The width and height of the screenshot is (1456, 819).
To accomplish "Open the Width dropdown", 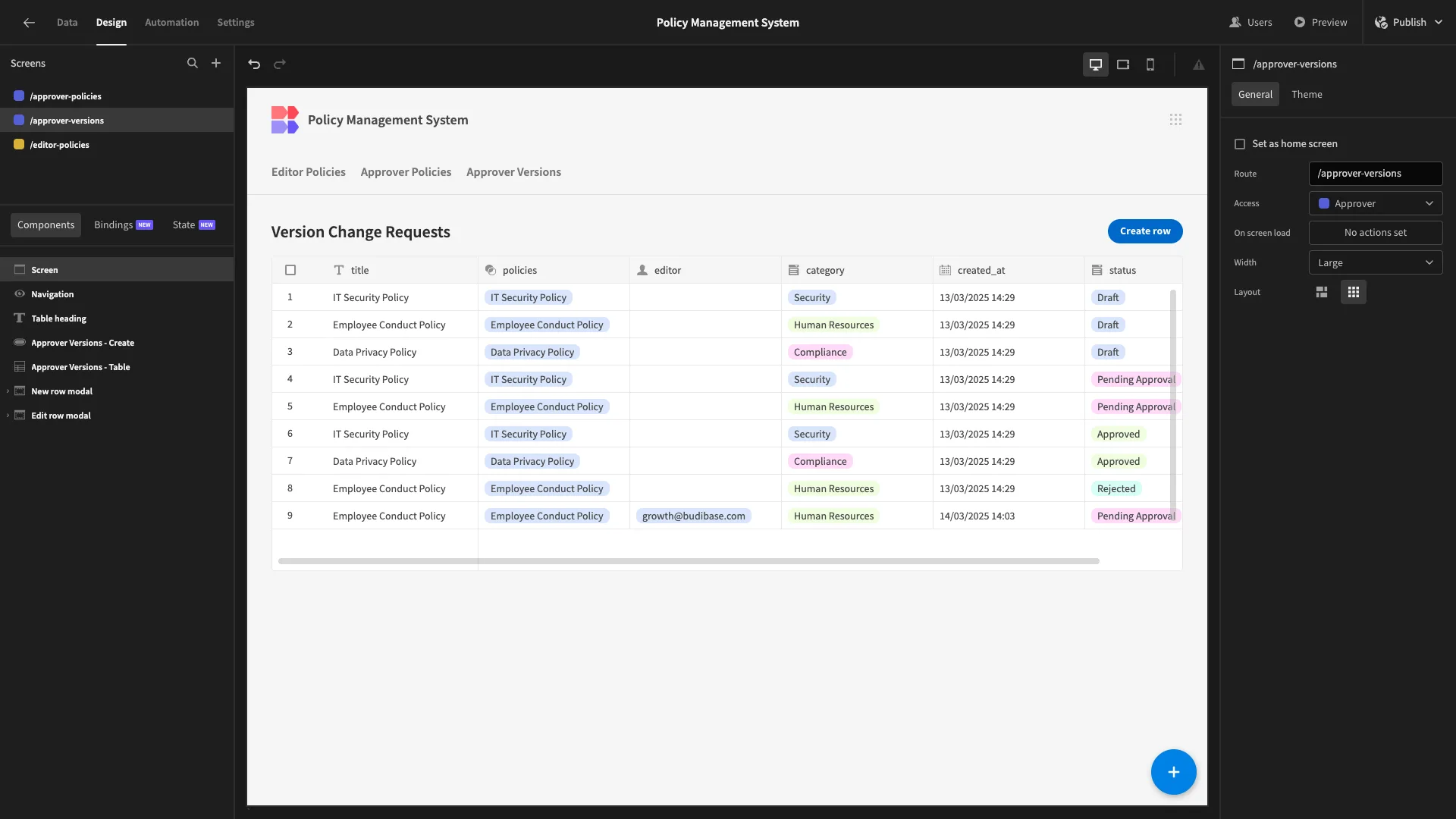I will tap(1376, 263).
